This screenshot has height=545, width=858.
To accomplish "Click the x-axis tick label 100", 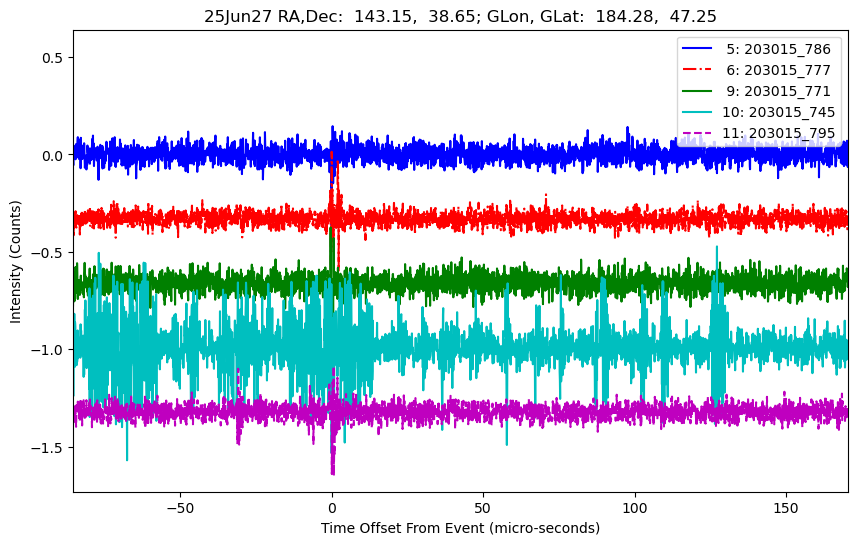I will click(x=635, y=507).
